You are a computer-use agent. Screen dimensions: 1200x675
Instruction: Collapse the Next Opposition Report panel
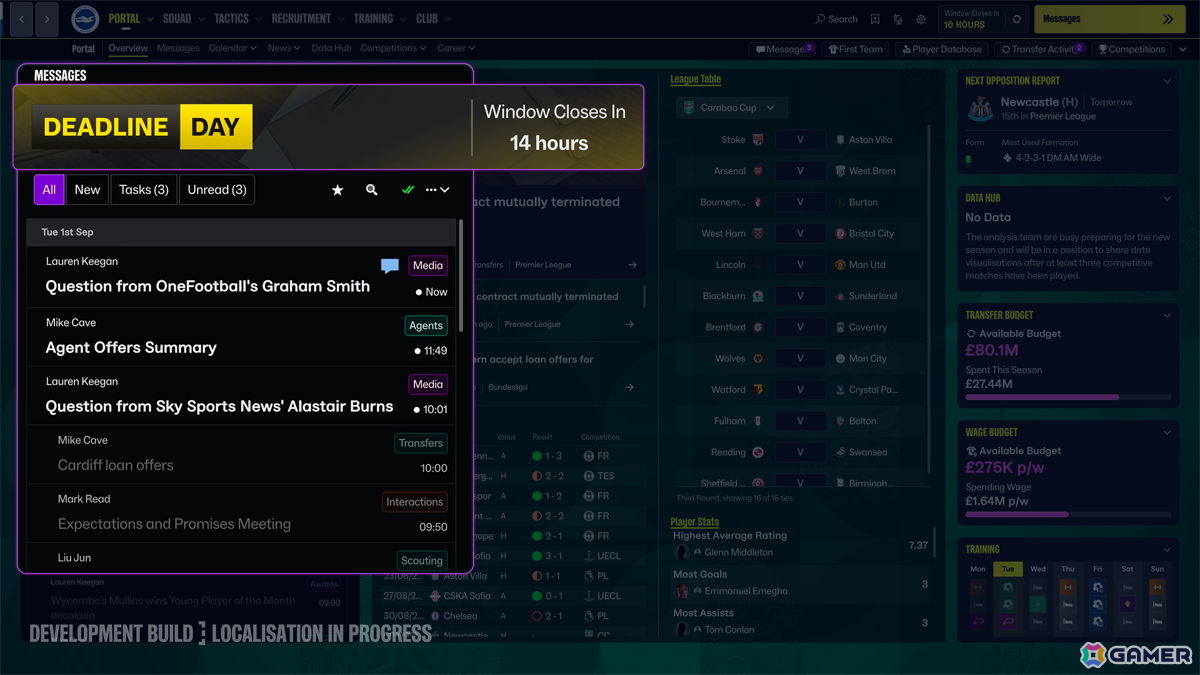1167,81
